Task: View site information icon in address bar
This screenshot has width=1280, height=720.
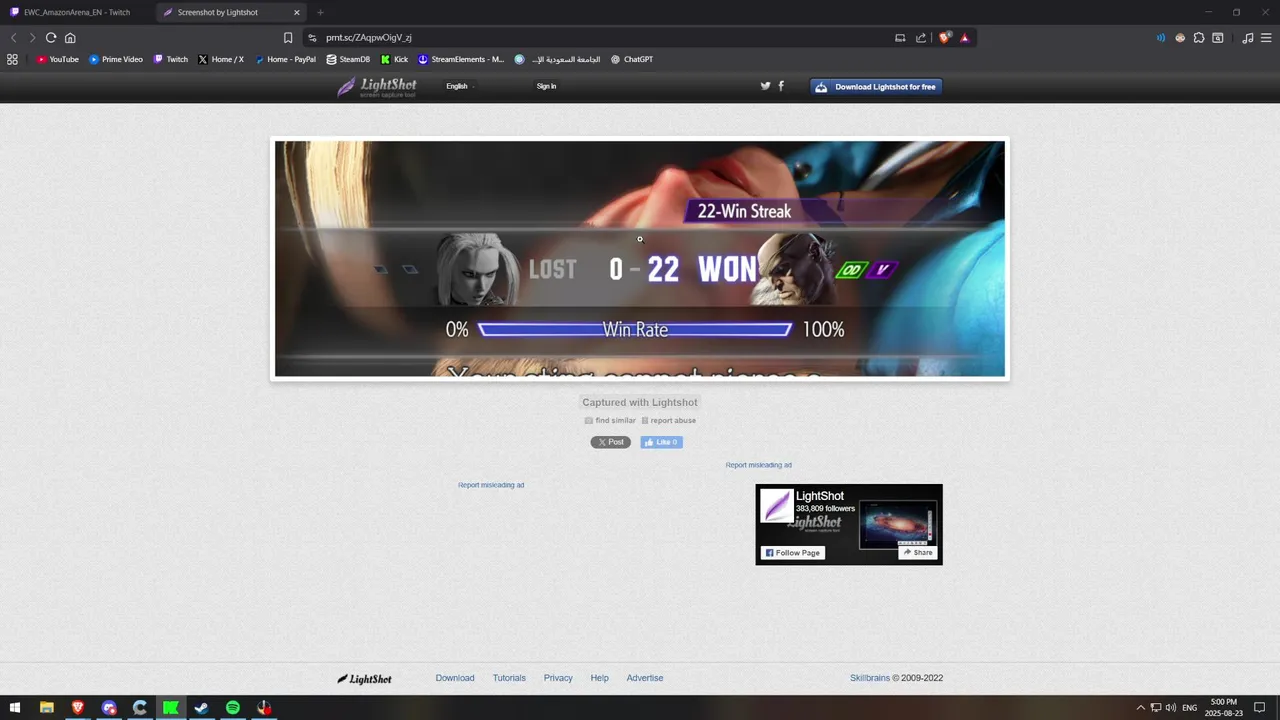Action: pos(312,38)
